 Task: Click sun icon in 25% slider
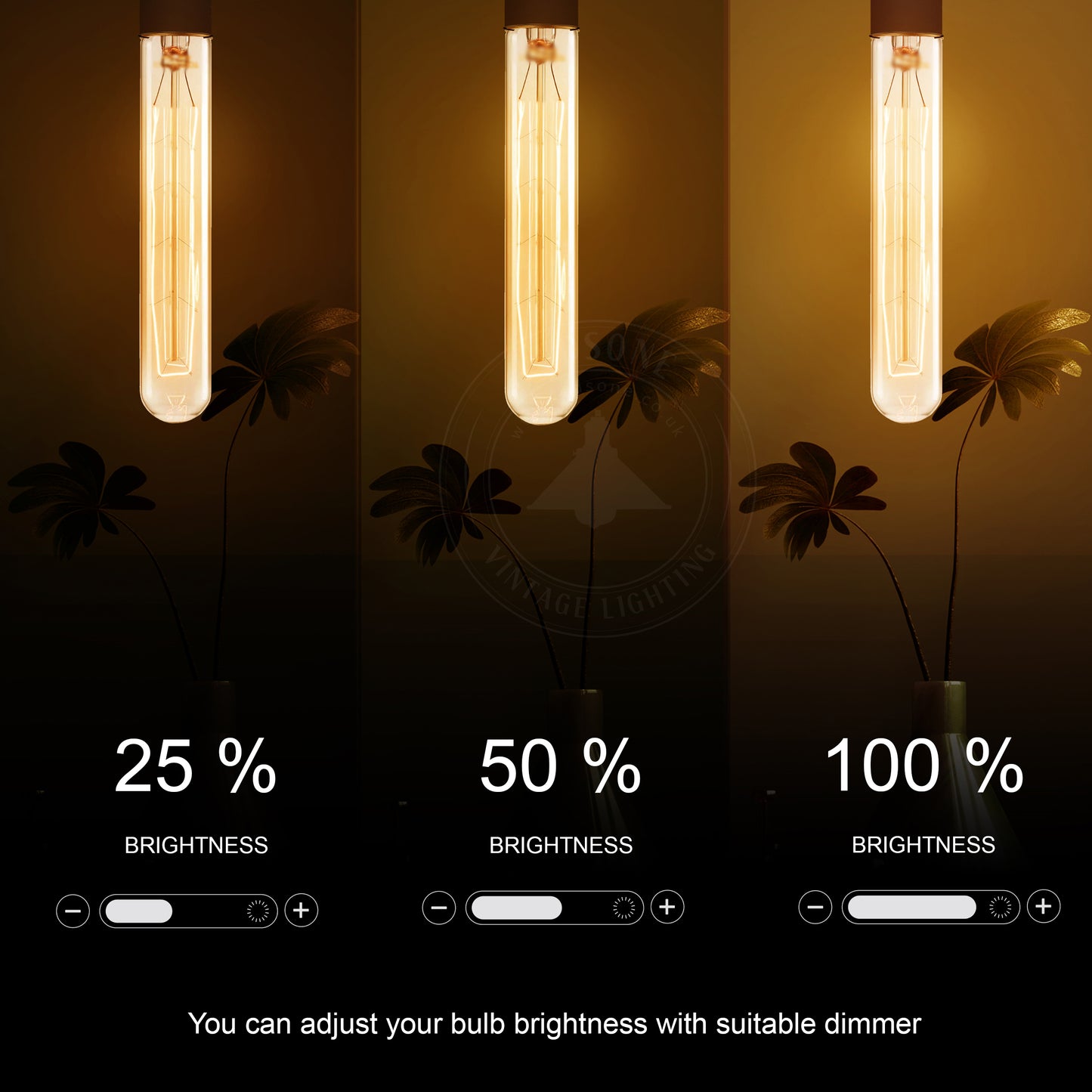258,911
